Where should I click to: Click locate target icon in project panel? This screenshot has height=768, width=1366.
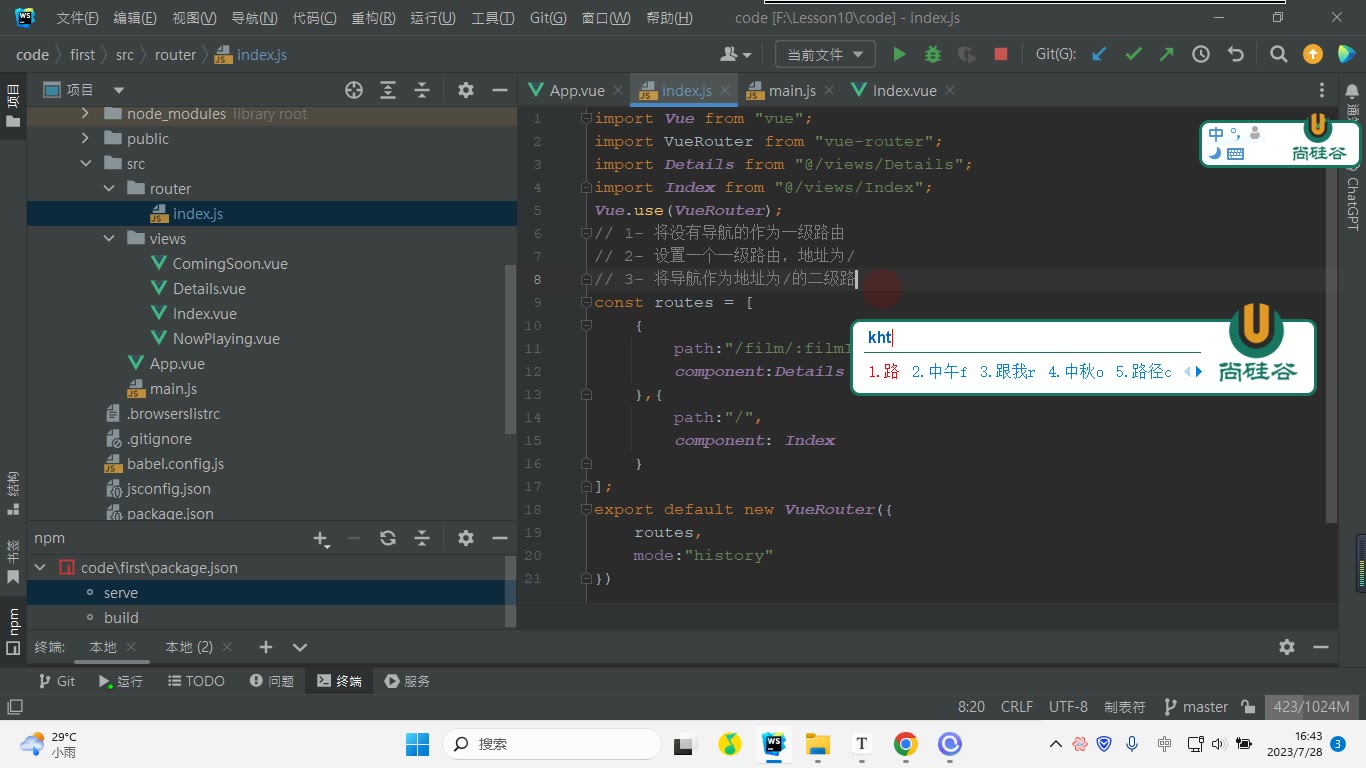tap(354, 90)
